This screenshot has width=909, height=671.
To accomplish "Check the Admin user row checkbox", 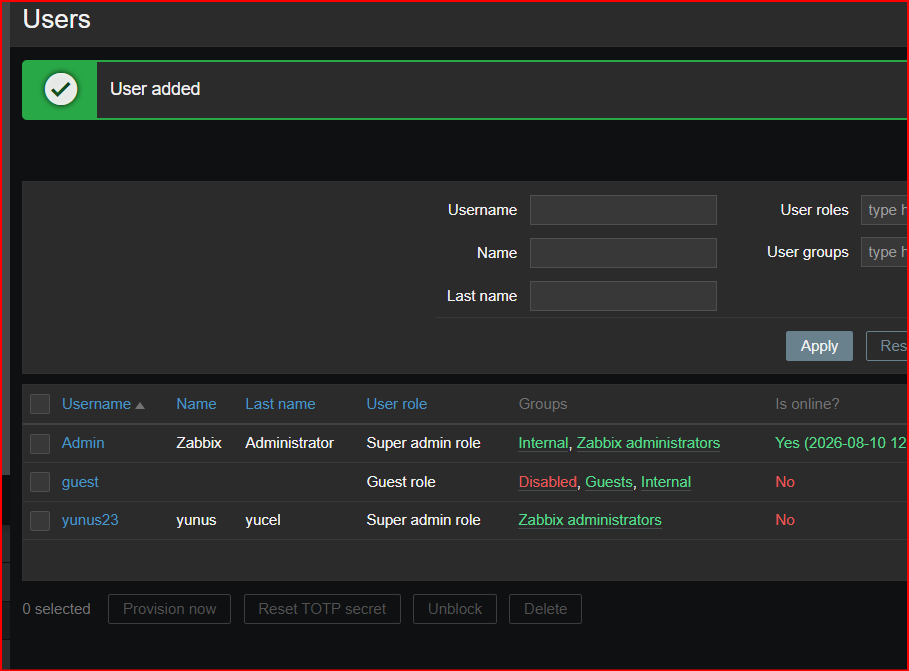I will coord(40,443).
